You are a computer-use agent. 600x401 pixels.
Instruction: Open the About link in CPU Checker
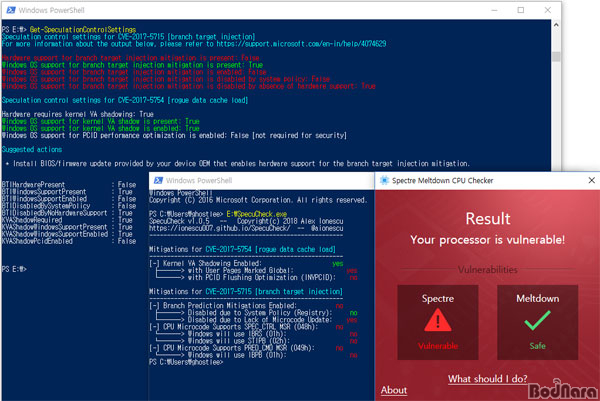pyautogui.click(x=394, y=390)
